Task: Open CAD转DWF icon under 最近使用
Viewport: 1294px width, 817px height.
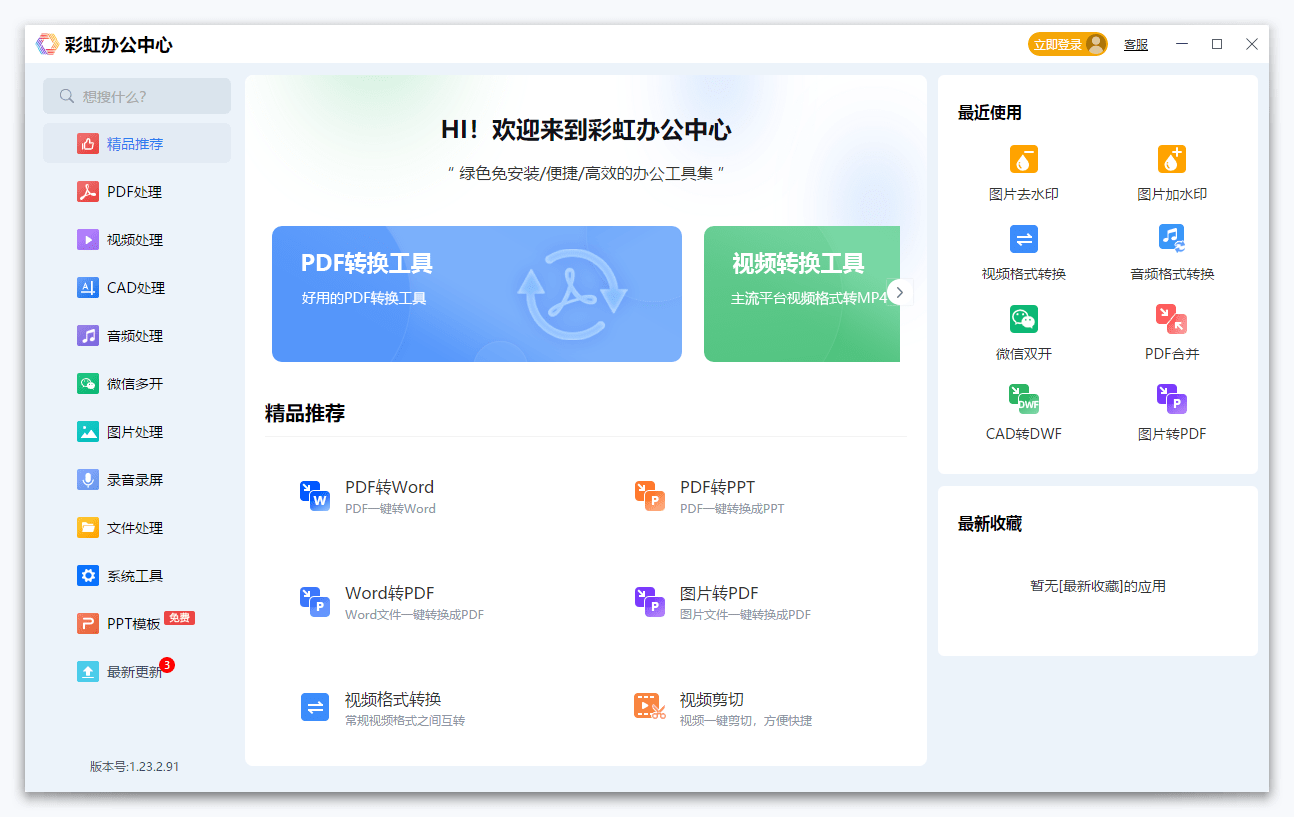Action: [1024, 399]
